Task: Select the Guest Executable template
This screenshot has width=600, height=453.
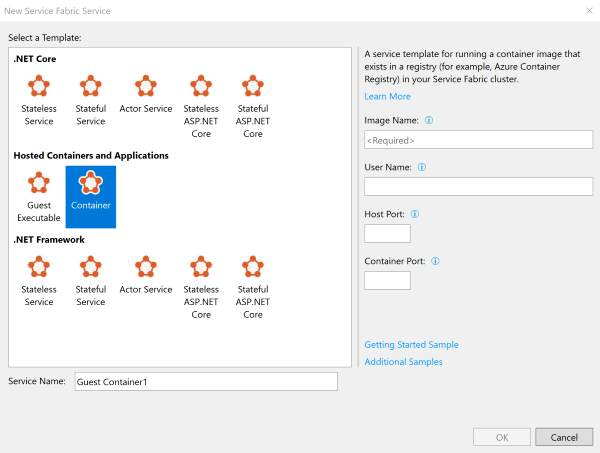Action: tap(39, 197)
